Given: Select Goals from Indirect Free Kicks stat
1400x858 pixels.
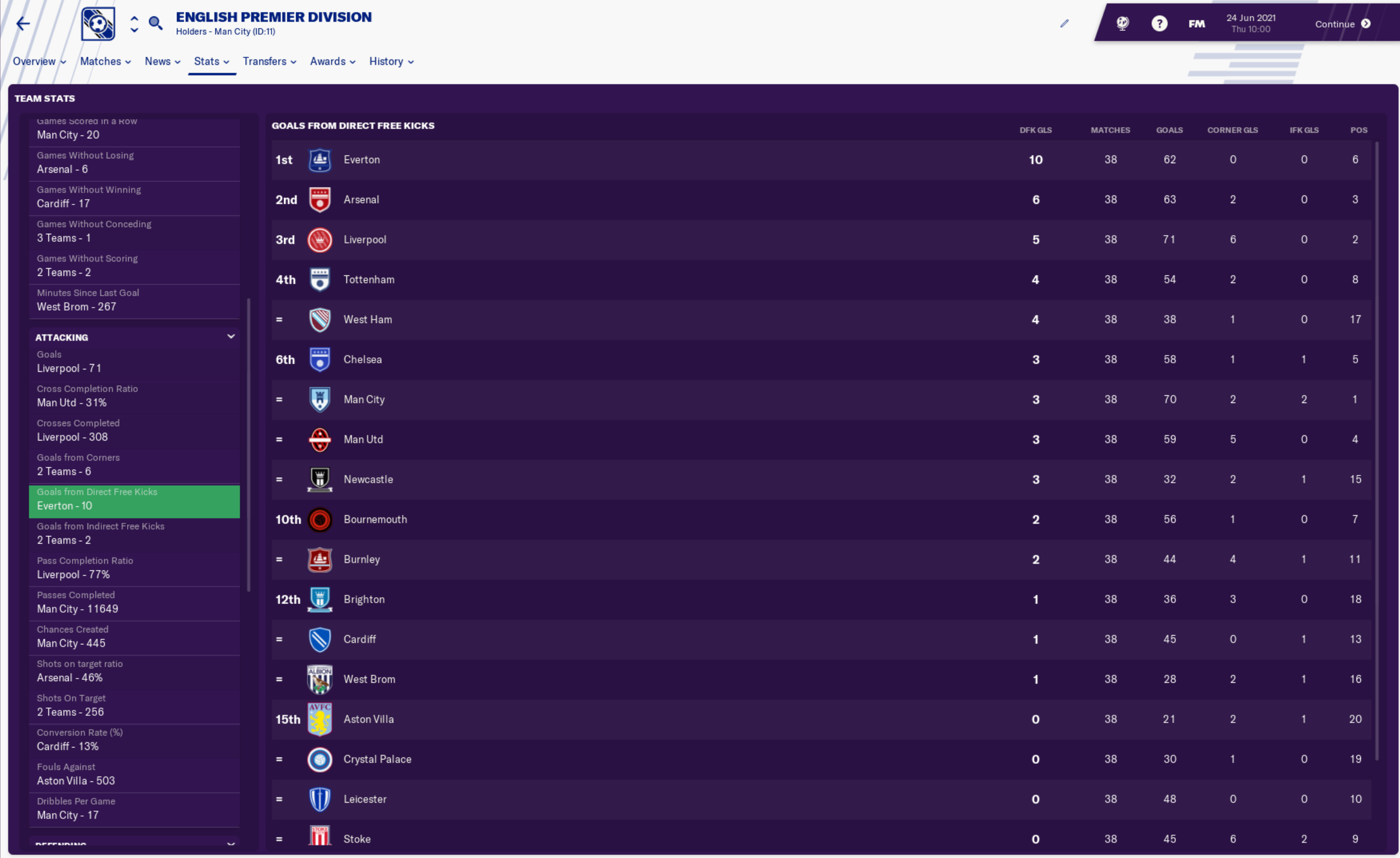Looking at the screenshot, I should point(134,534).
